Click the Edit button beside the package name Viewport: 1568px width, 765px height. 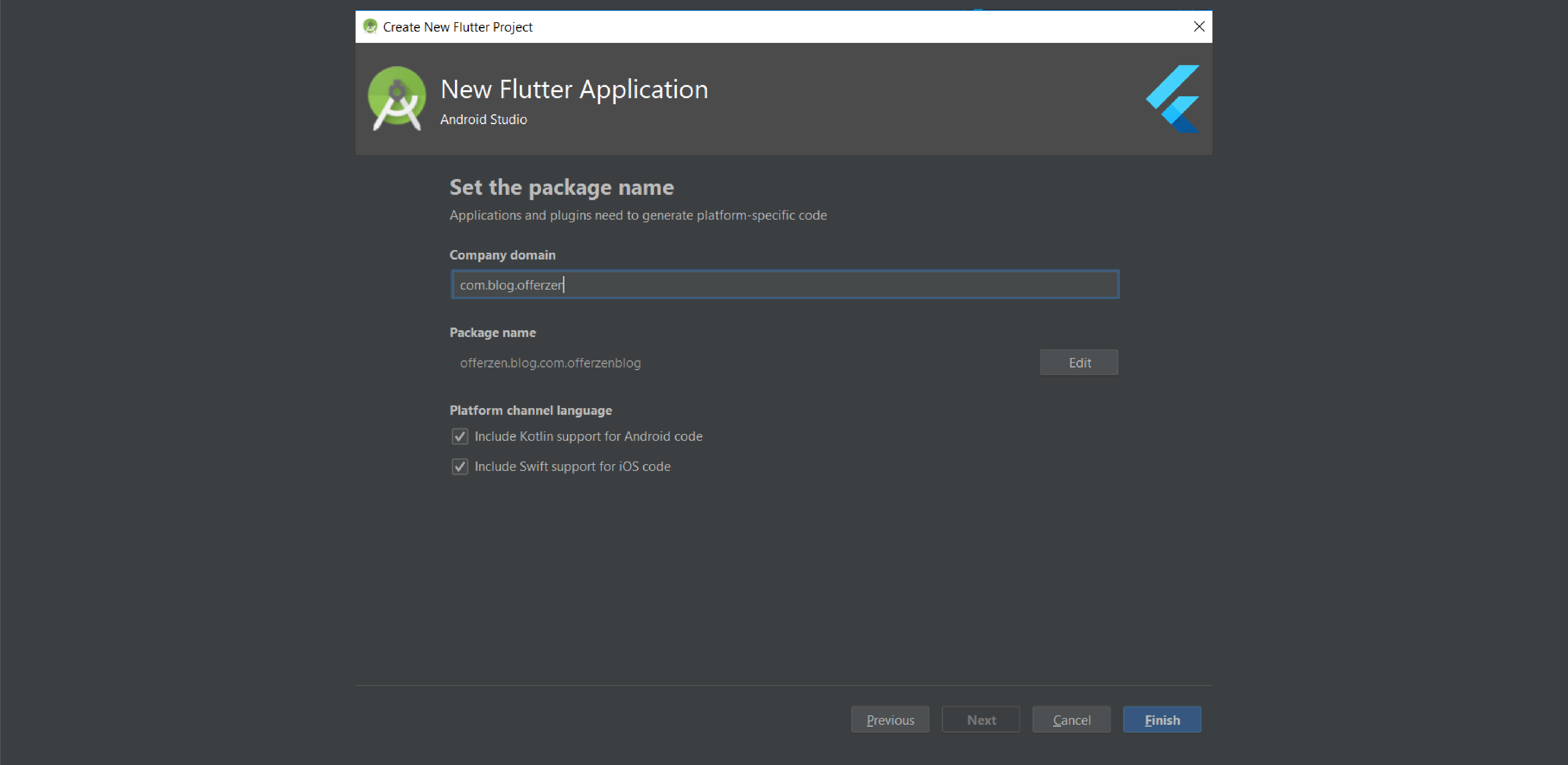click(x=1078, y=362)
